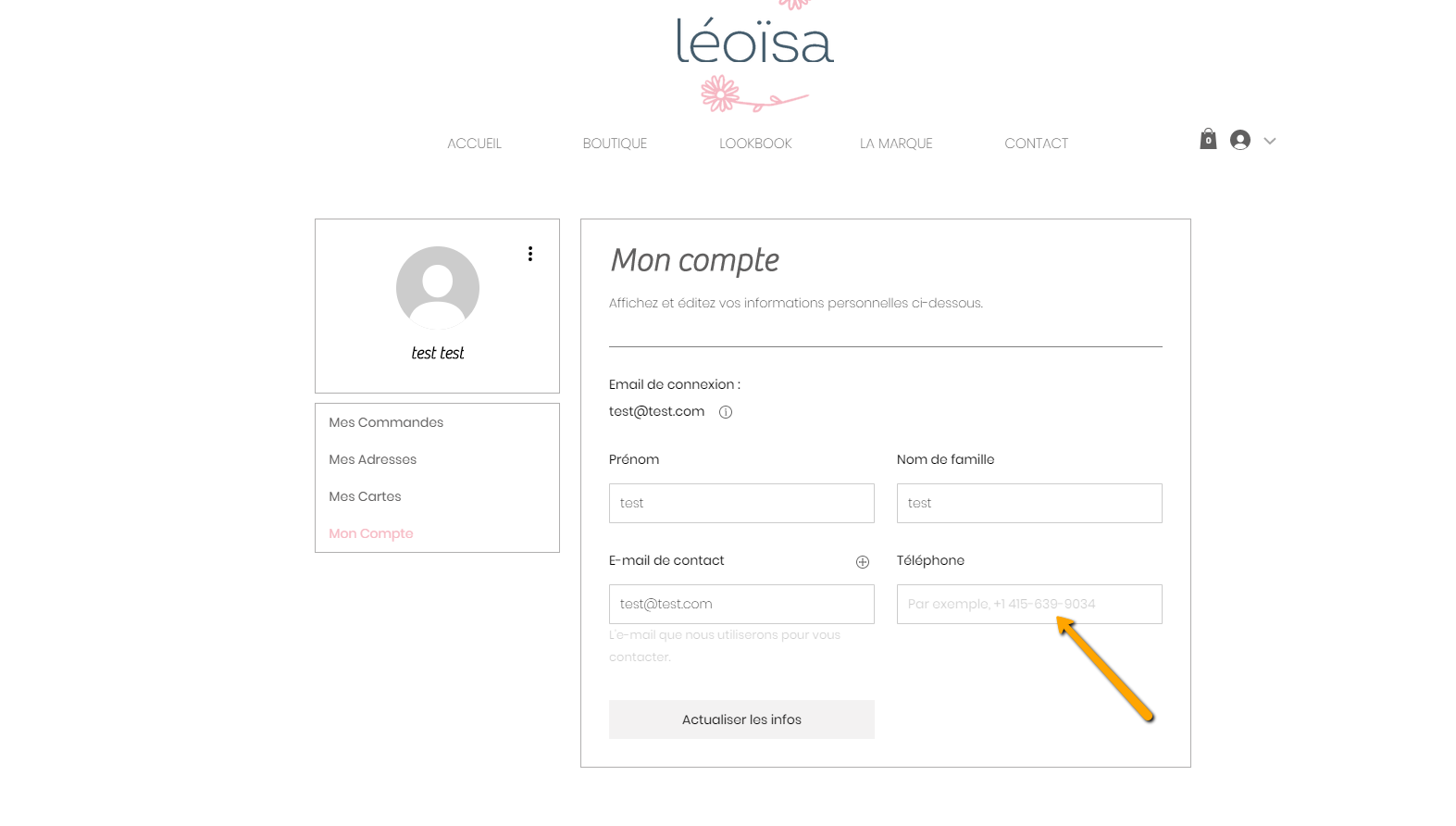Click the Actualiser les infos button
The width and height of the screenshot is (1456, 826).
click(x=741, y=720)
